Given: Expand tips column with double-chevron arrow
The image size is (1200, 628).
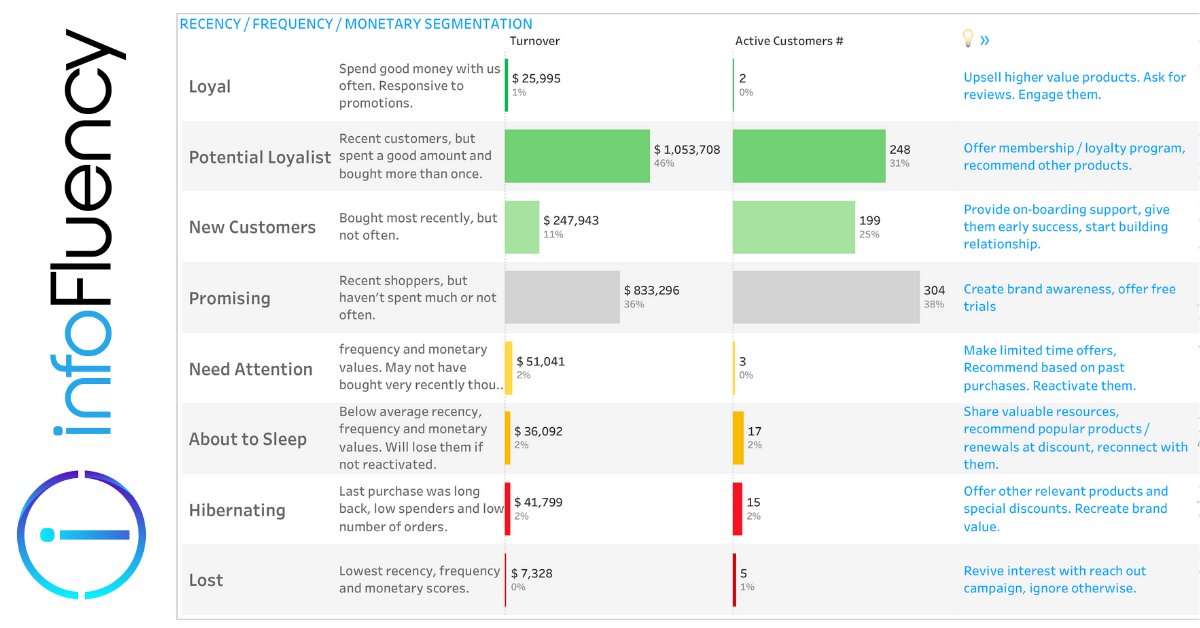Looking at the screenshot, I should (985, 40).
